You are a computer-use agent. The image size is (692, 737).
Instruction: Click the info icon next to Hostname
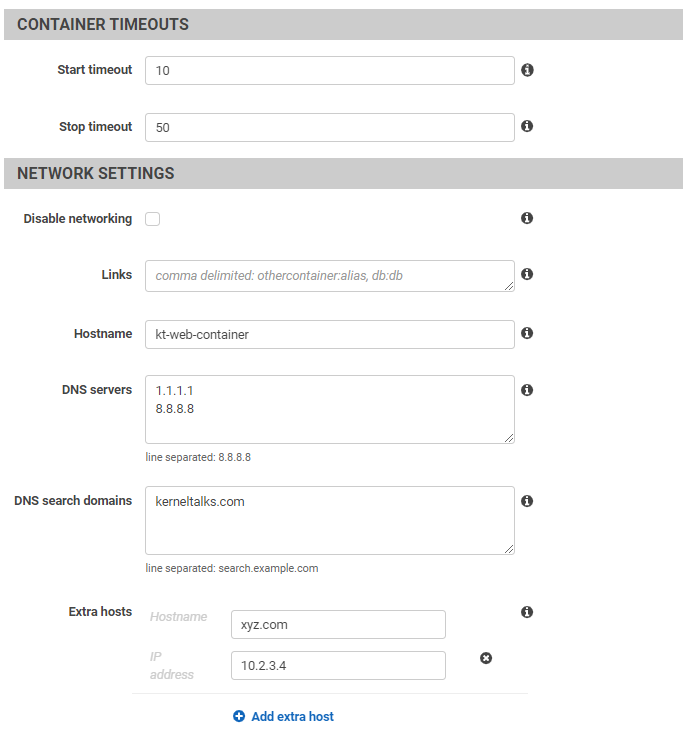point(527,333)
